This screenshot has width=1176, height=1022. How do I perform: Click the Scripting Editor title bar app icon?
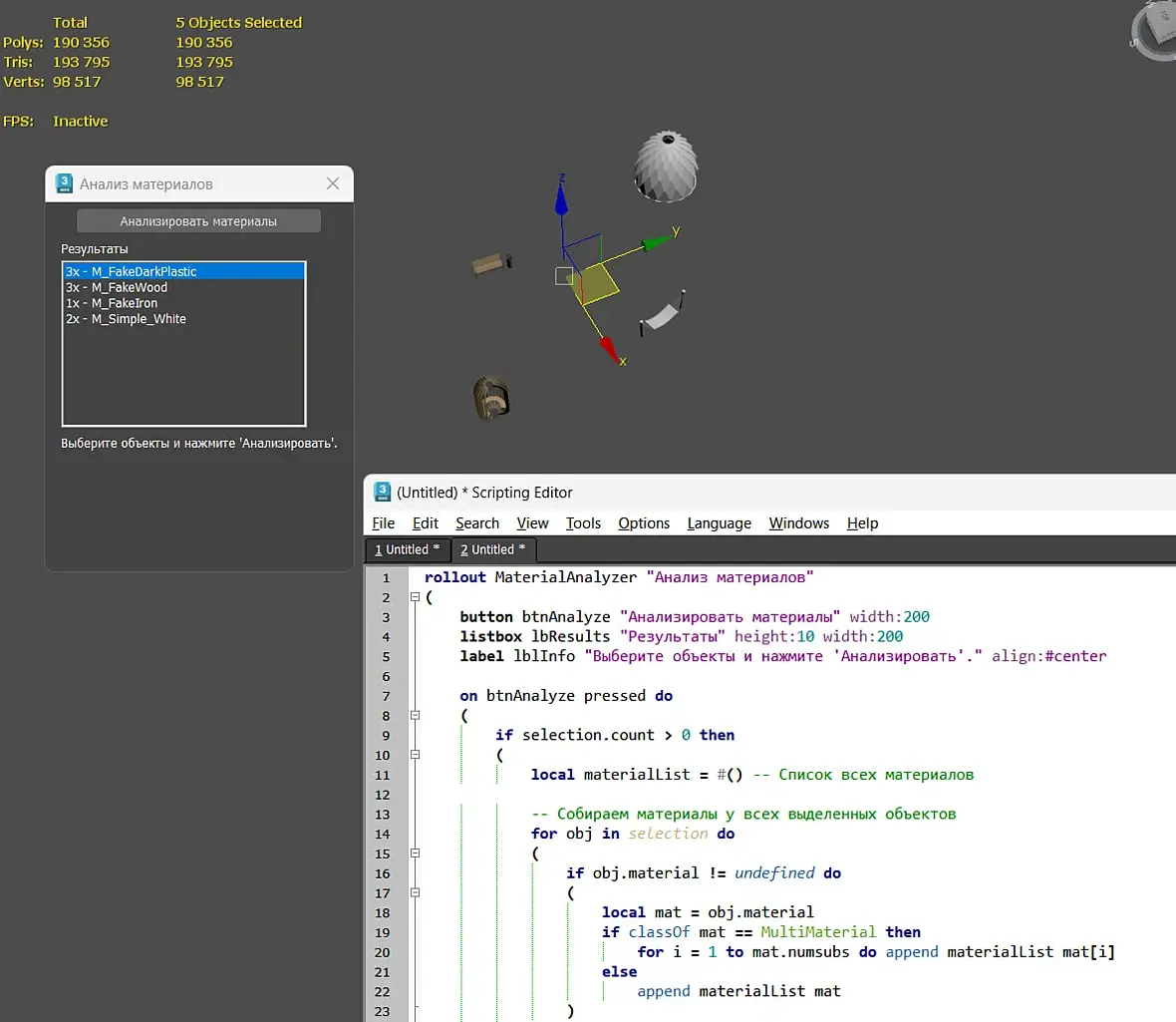[382, 492]
